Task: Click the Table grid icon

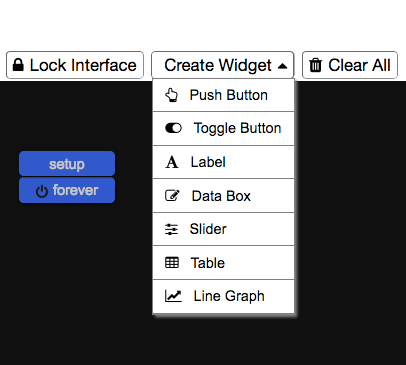Action: pos(172,263)
